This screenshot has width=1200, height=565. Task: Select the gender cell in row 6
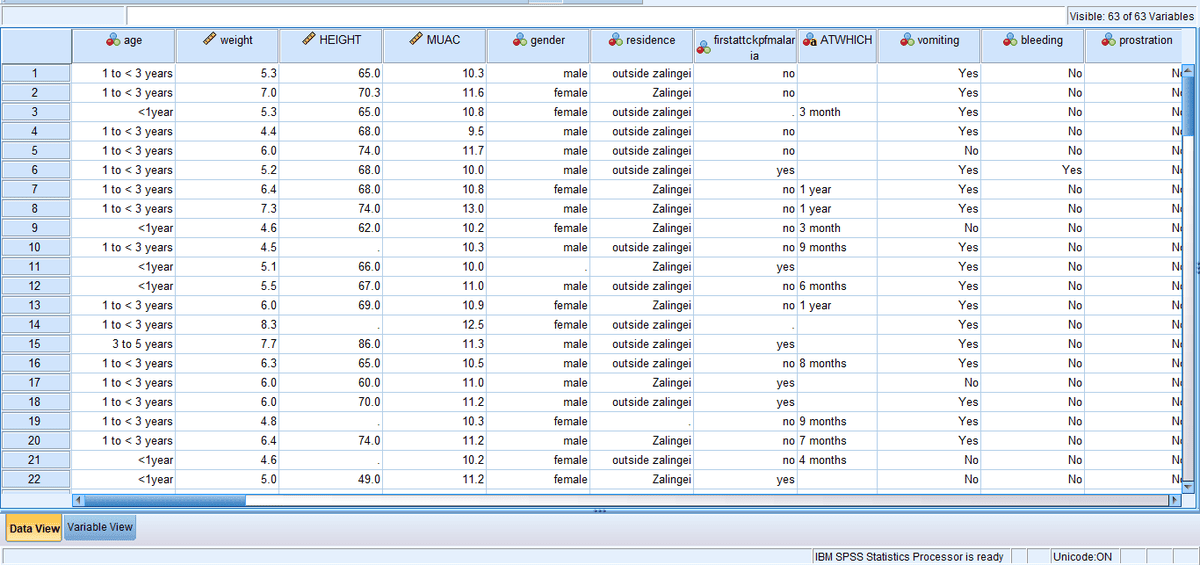coord(538,170)
